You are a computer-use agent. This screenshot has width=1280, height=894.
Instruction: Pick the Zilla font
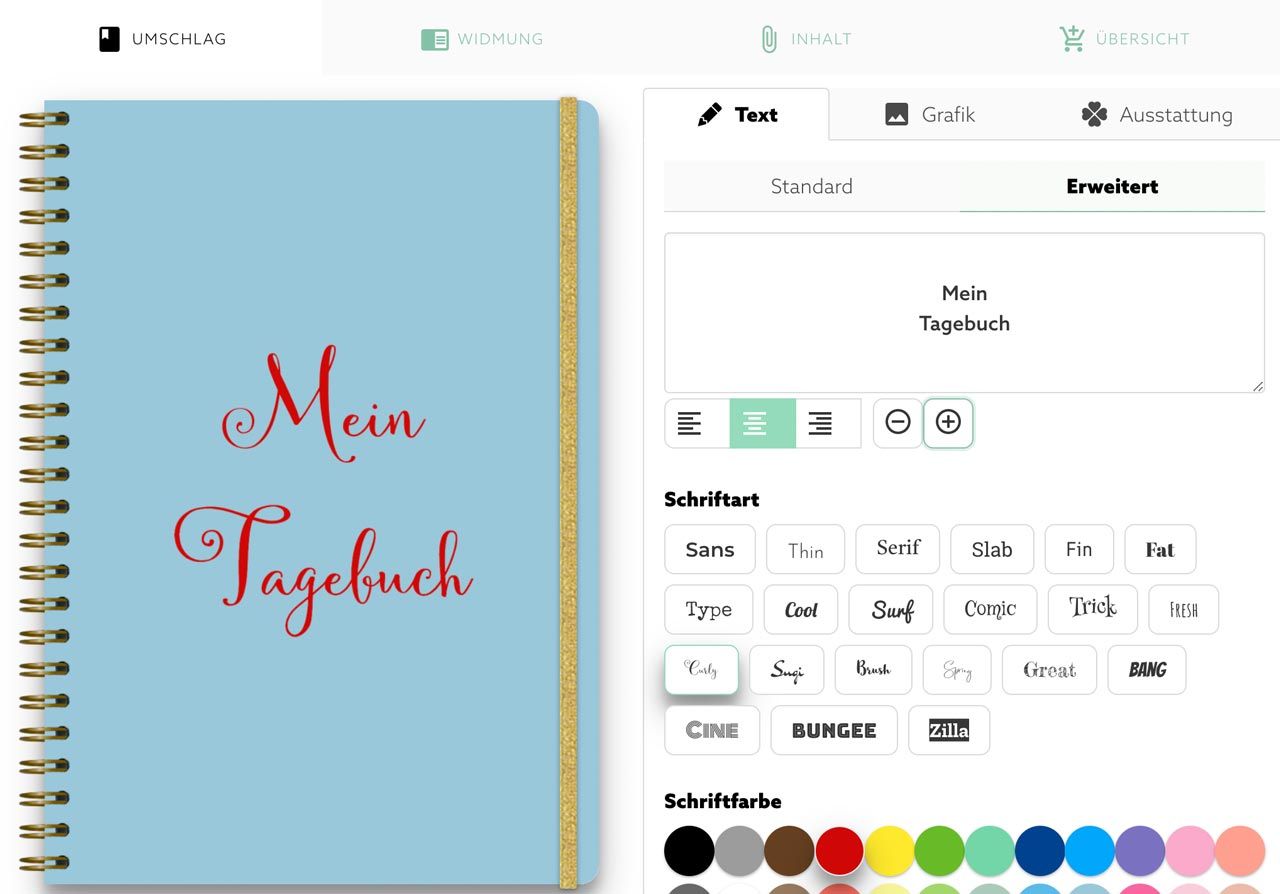tap(949, 730)
